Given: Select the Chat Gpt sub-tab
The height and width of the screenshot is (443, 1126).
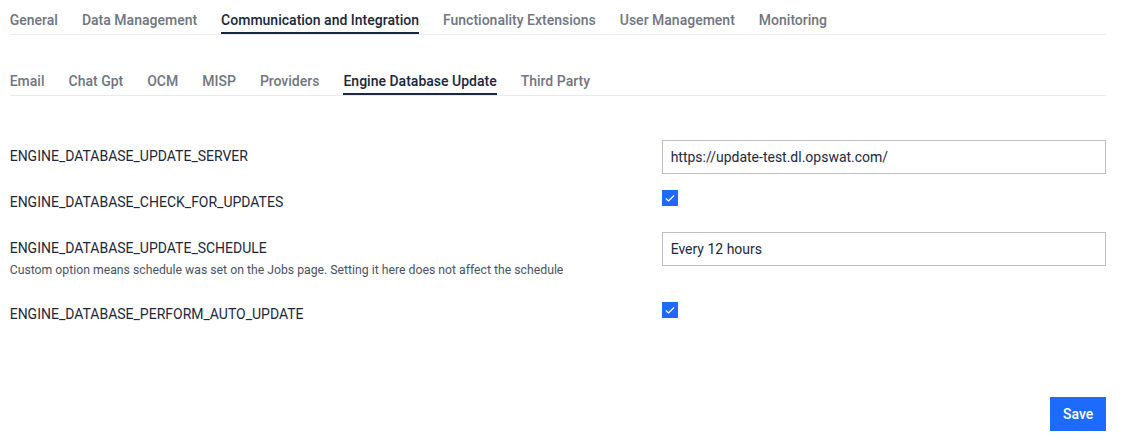Looking at the screenshot, I should click(96, 81).
